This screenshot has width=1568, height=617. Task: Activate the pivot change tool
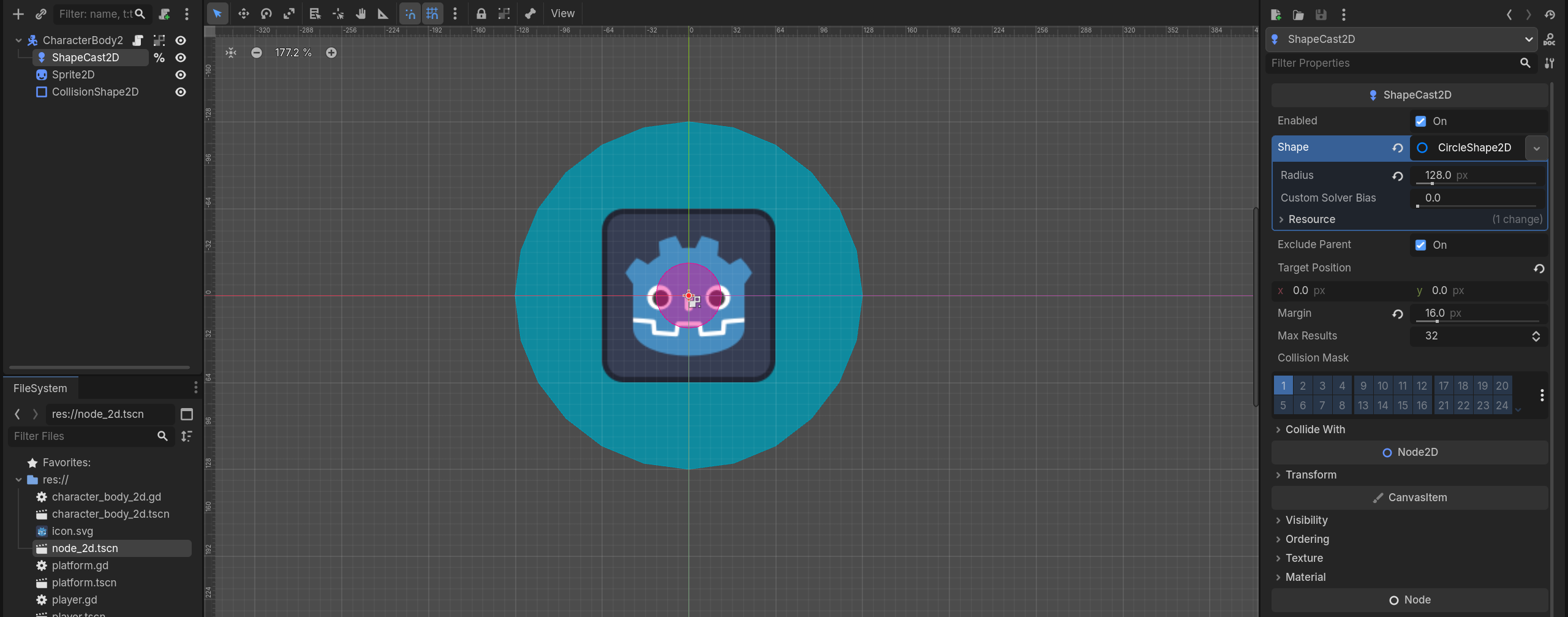tap(338, 13)
